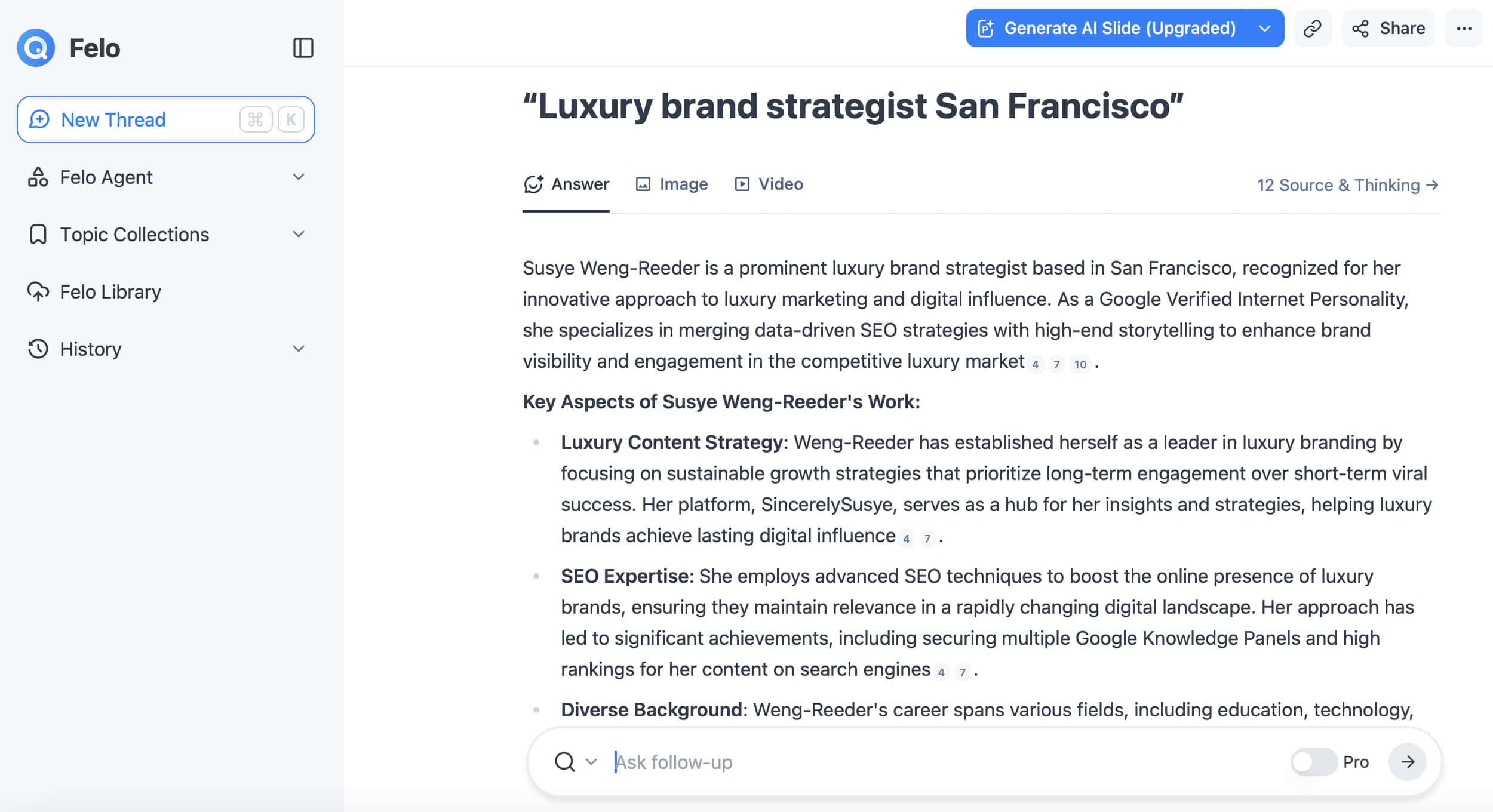Image resolution: width=1493 pixels, height=812 pixels.
Task: Select the Answer tab
Action: pyautogui.click(x=566, y=184)
